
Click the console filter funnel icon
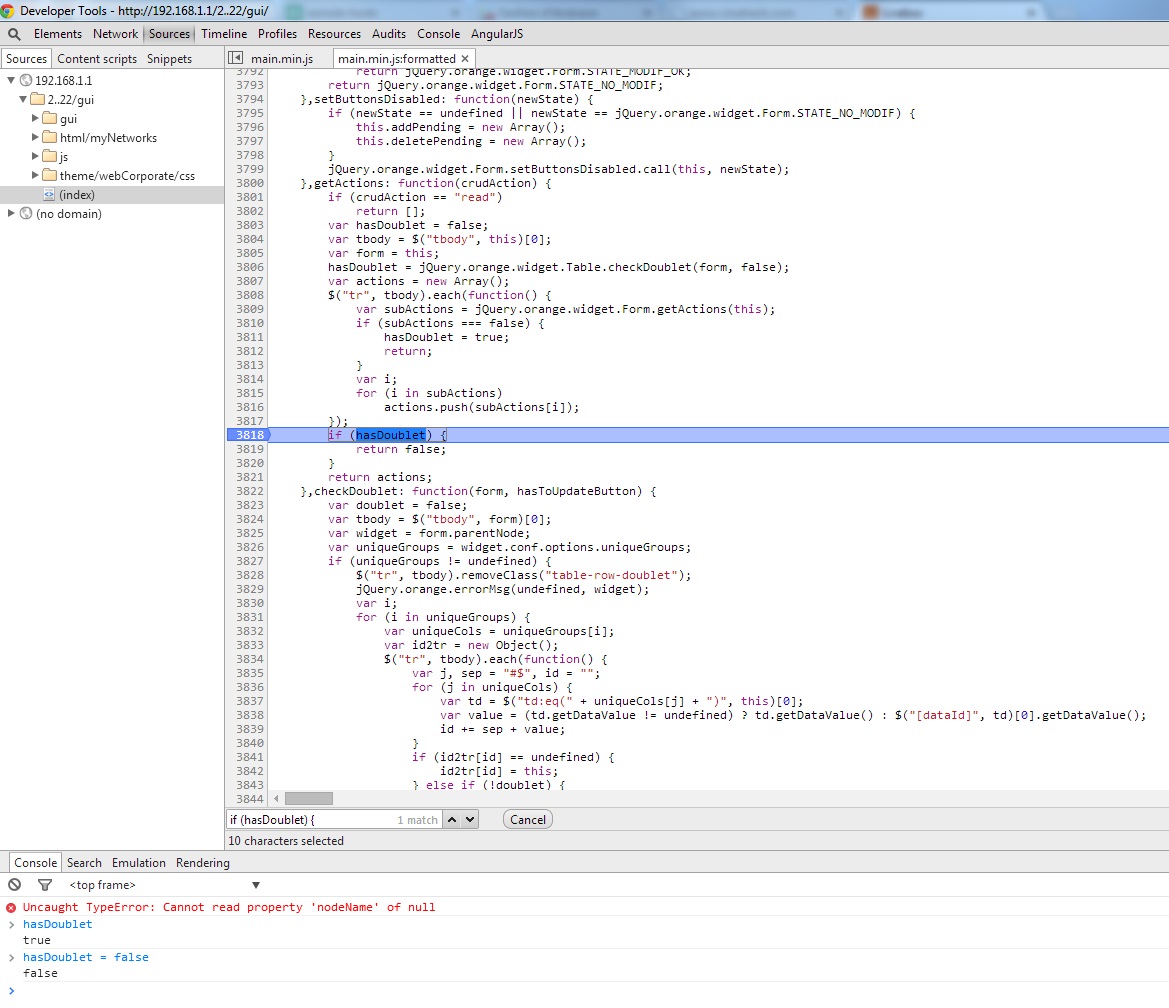click(44, 884)
